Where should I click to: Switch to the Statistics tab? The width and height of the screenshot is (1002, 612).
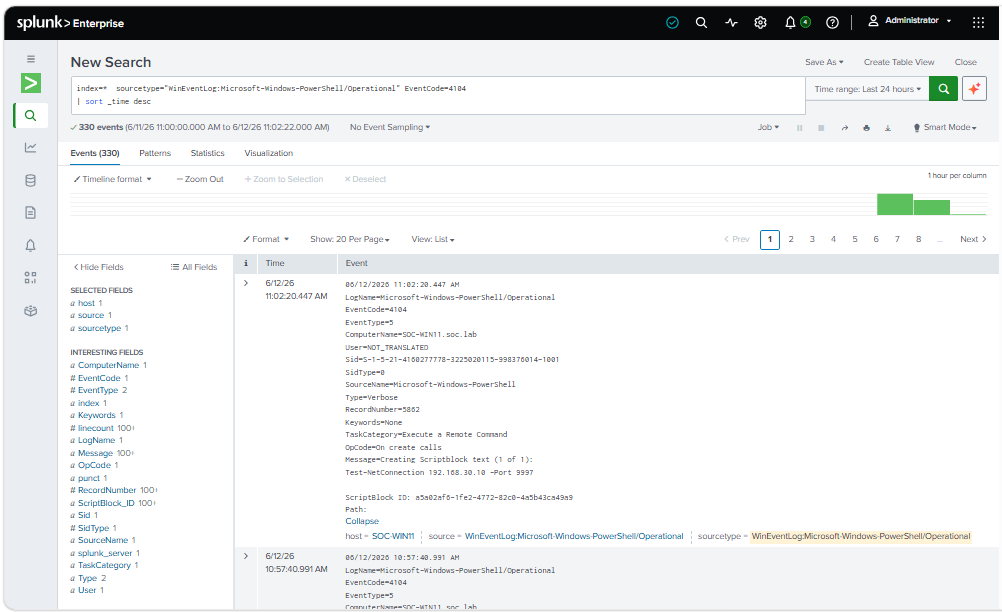(x=207, y=153)
